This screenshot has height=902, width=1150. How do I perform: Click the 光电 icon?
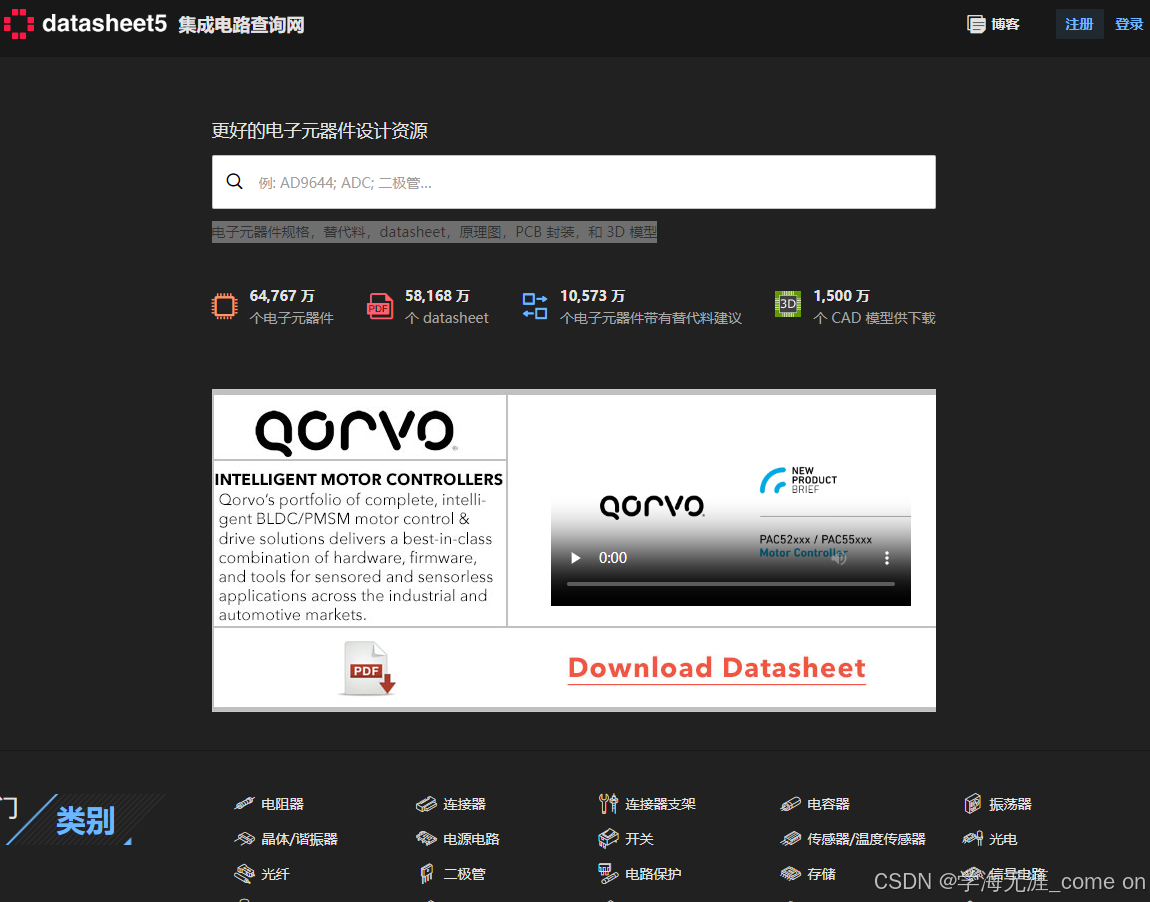[x=973, y=839]
